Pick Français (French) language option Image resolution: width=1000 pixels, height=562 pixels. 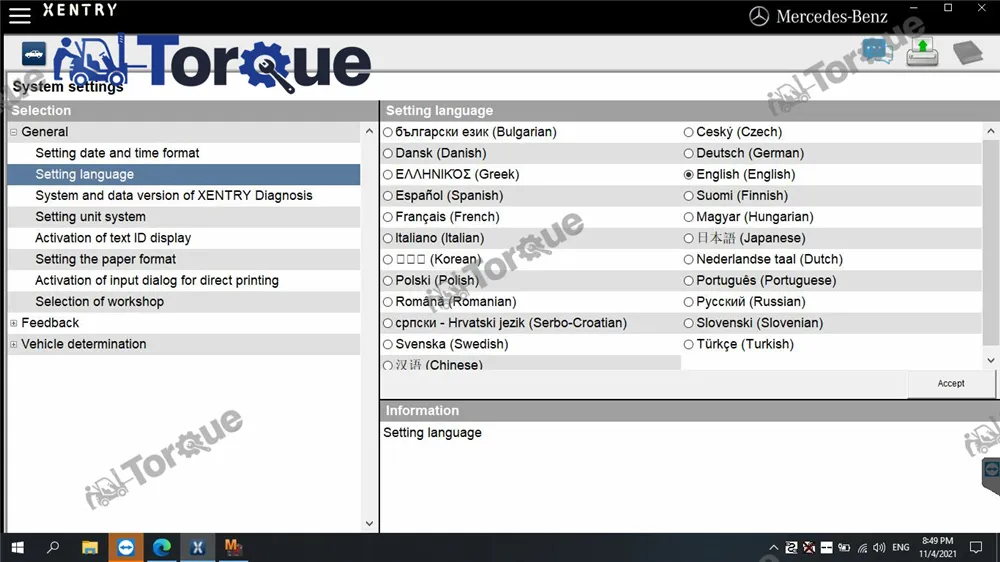pyautogui.click(x=388, y=217)
